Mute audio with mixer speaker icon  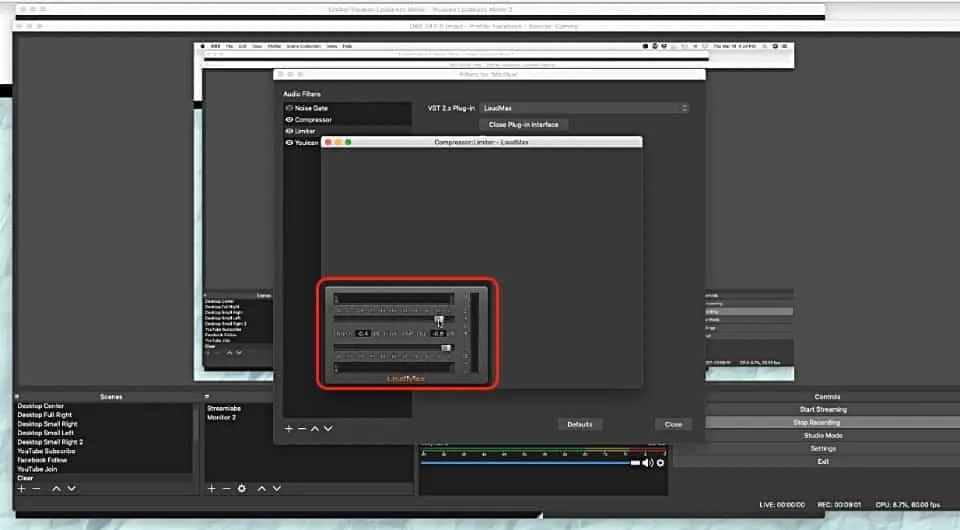648,463
